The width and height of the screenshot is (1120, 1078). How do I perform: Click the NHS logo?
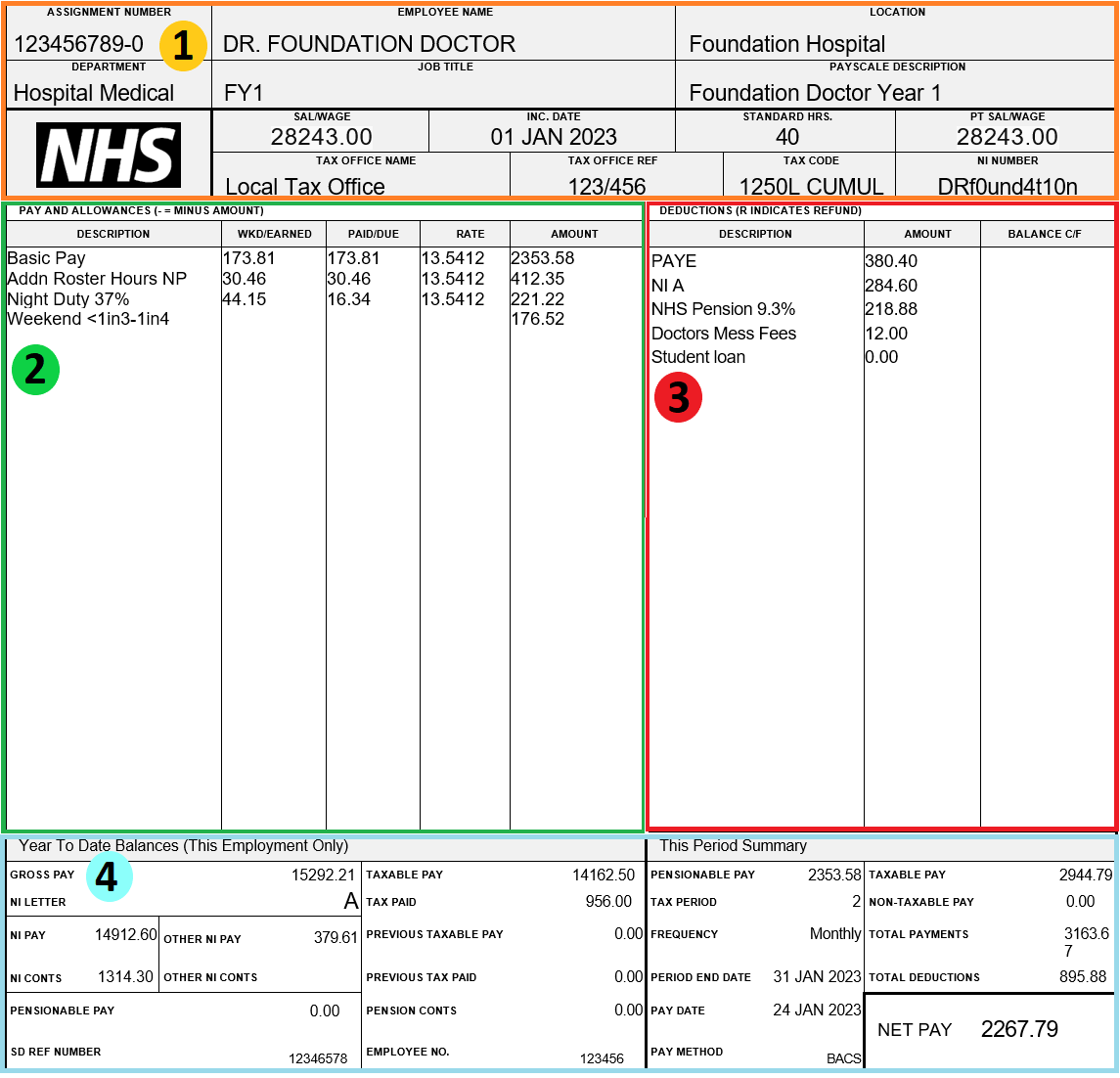click(109, 155)
